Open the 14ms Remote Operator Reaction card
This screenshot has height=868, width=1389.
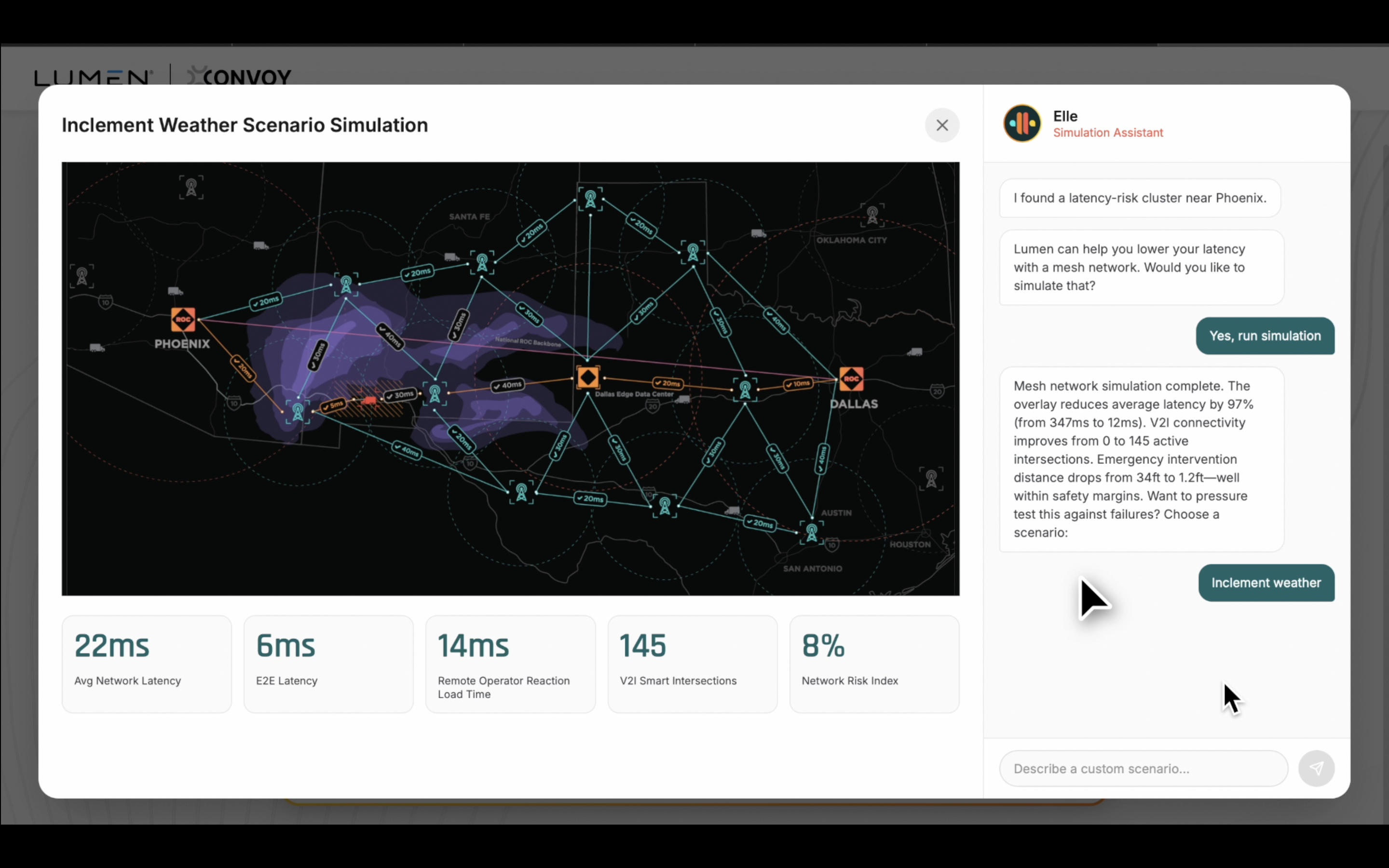pyautogui.click(x=510, y=664)
